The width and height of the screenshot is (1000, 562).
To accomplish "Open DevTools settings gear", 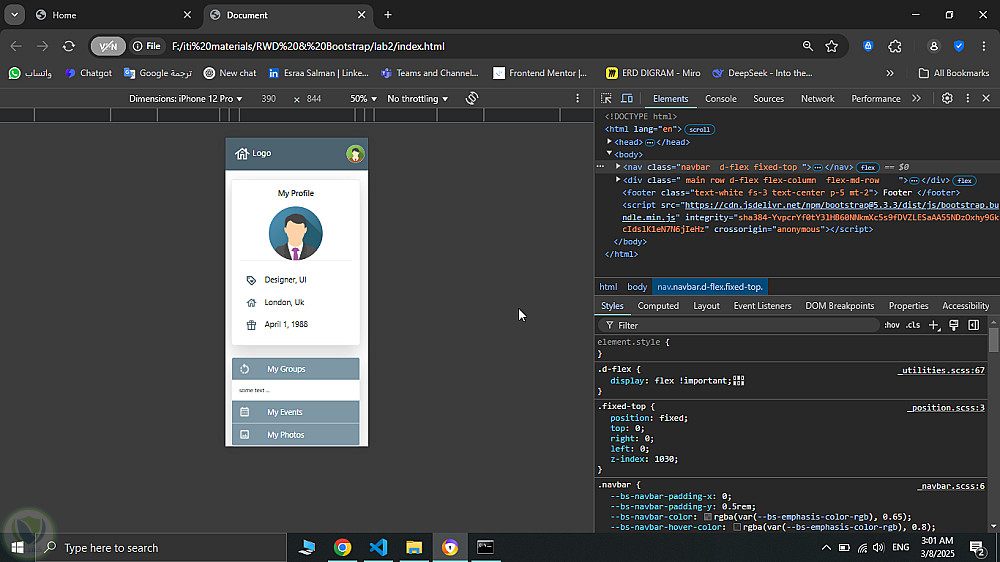I will coord(947,98).
